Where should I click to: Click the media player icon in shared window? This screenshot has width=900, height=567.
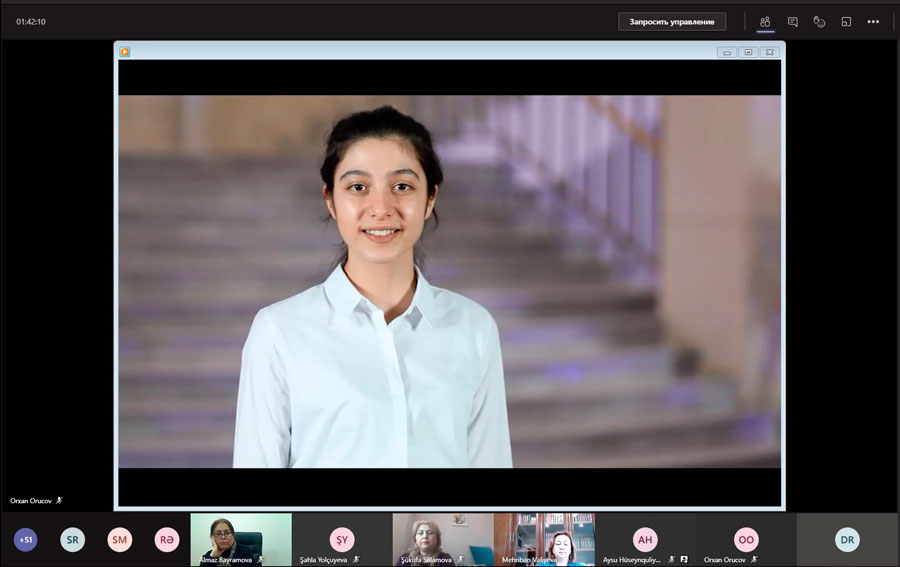125,52
